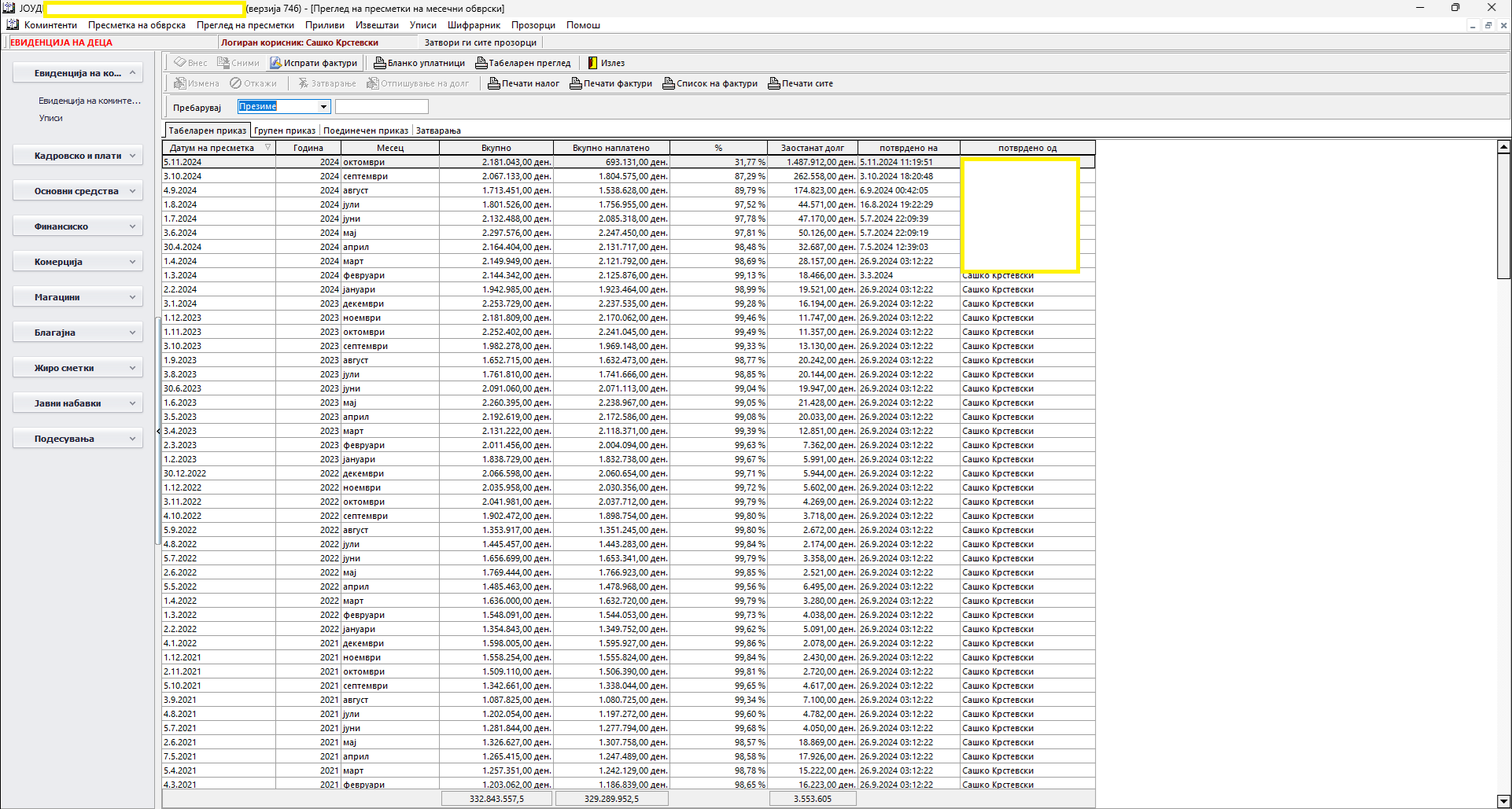The height and width of the screenshot is (809, 1512).
Task: Expand Магацини section
Action: click(132, 297)
